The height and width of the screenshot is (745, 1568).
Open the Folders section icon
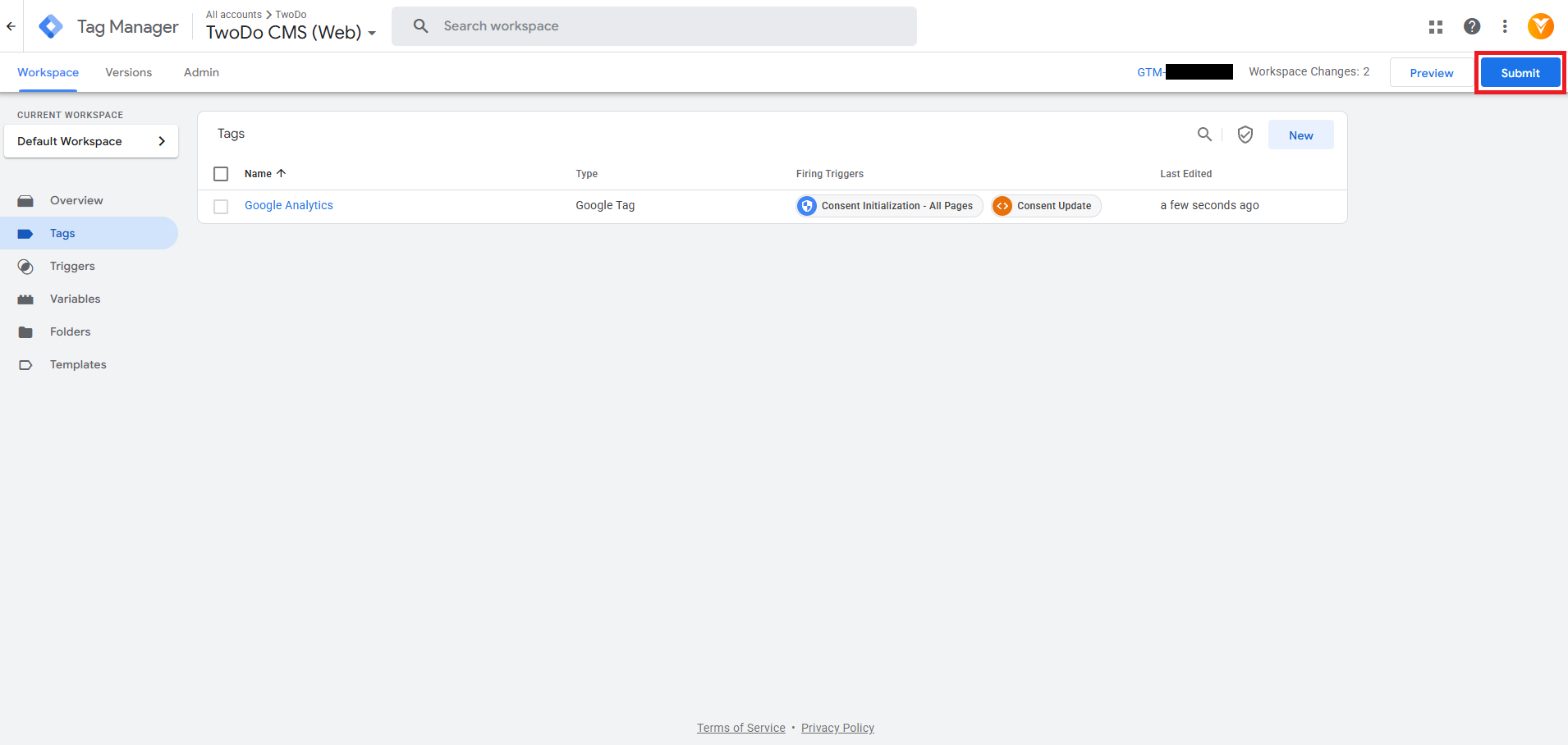25,331
